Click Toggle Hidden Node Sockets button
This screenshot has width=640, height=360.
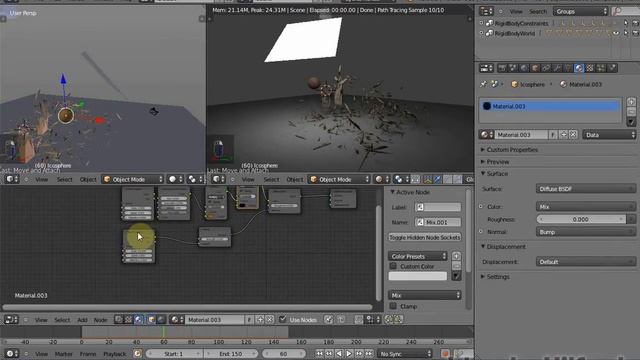[x=424, y=237]
